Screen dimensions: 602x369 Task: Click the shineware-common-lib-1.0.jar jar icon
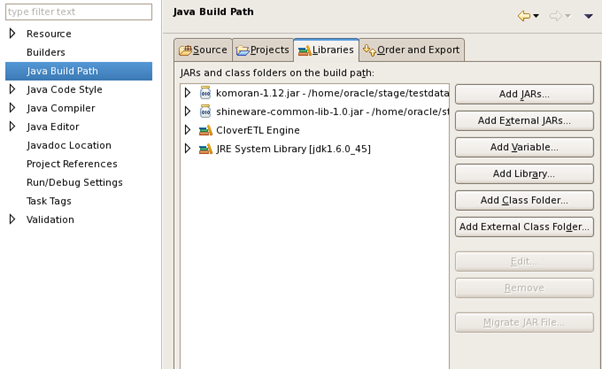(x=205, y=111)
